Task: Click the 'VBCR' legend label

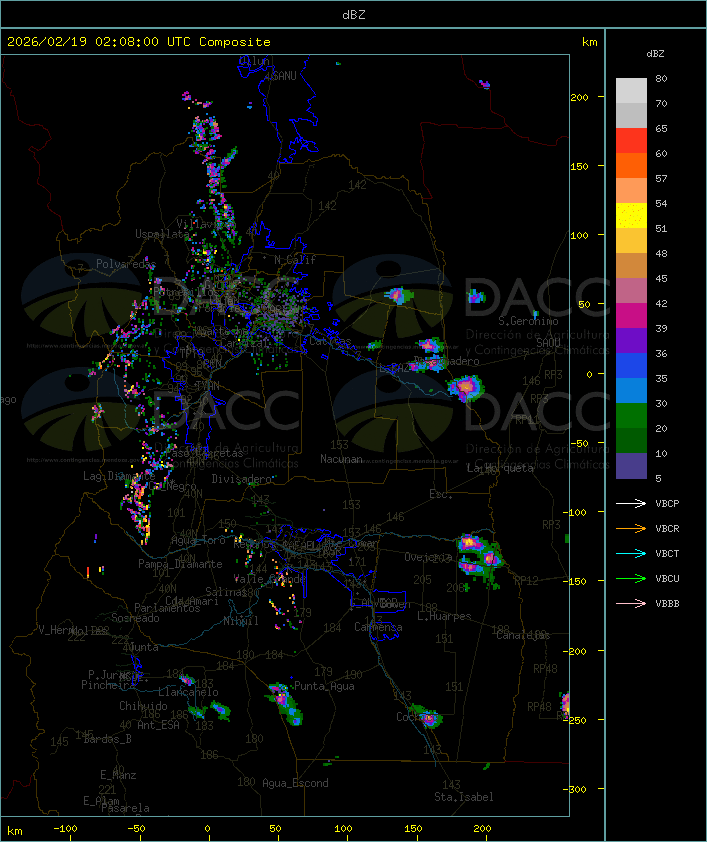Action: point(667,528)
